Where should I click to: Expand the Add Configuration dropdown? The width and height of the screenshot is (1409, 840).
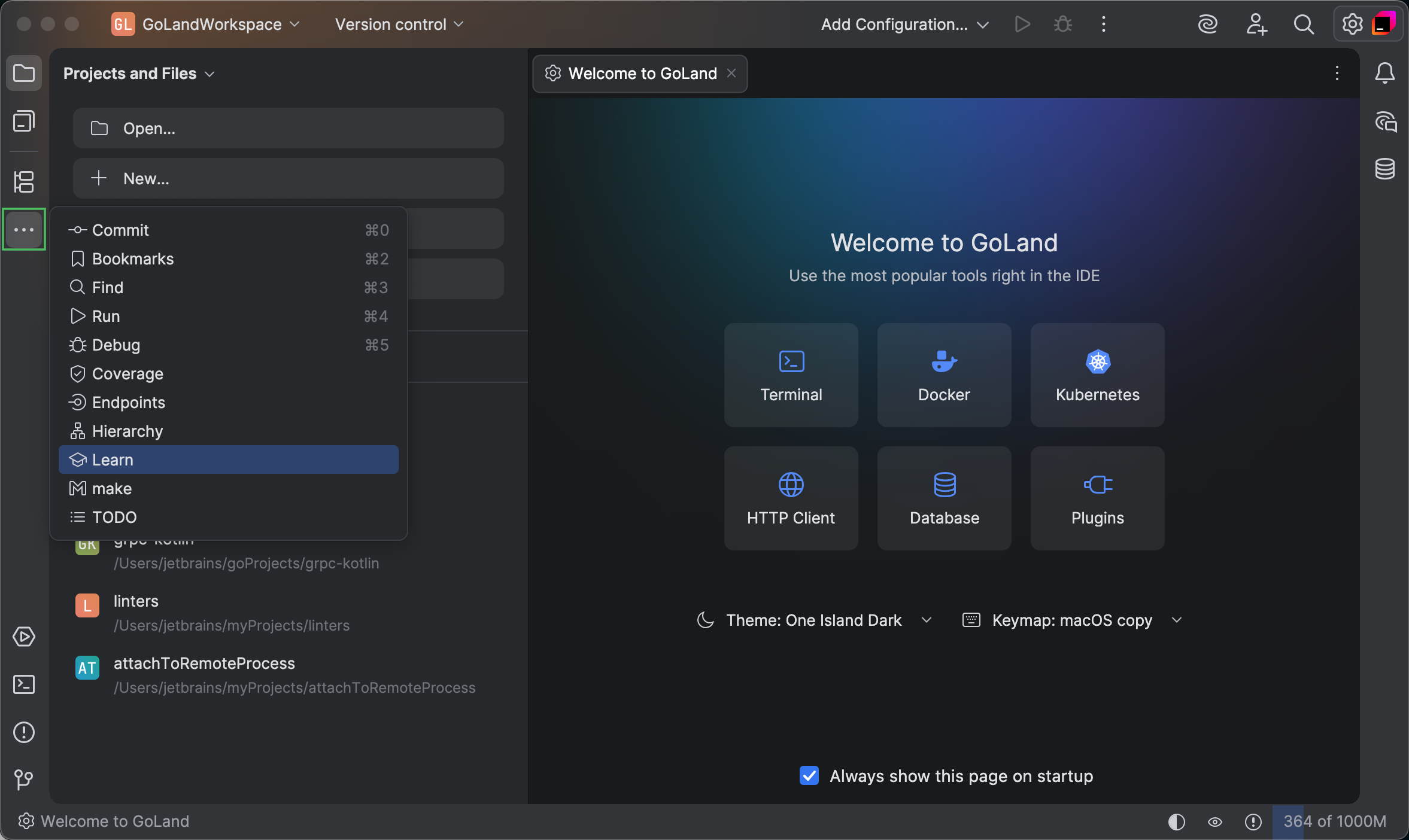[904, 25]
